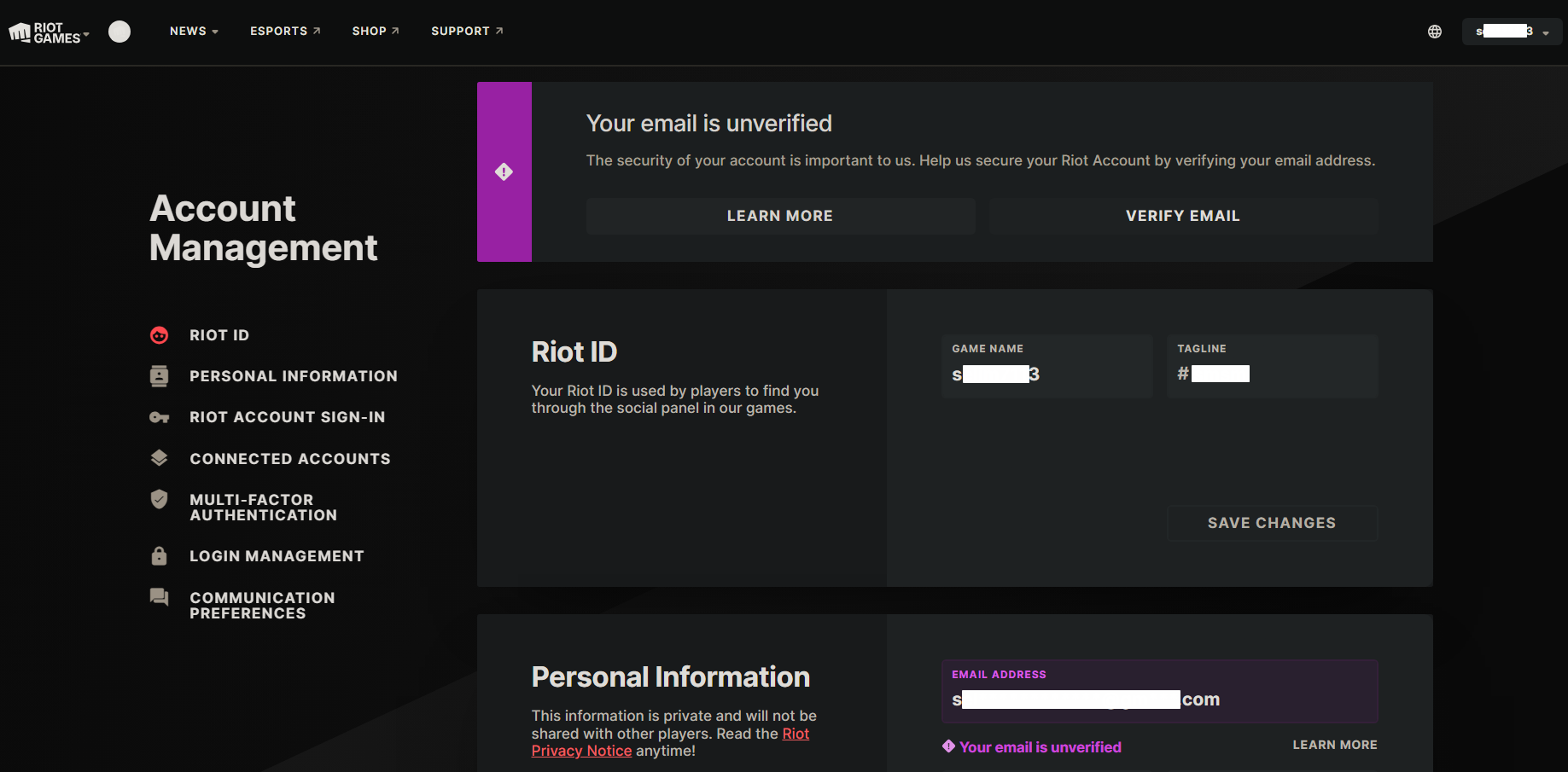Screen dimensions: 1568x772
Task: Click the Connected Accounts layers icon
Action: [159, 458]
